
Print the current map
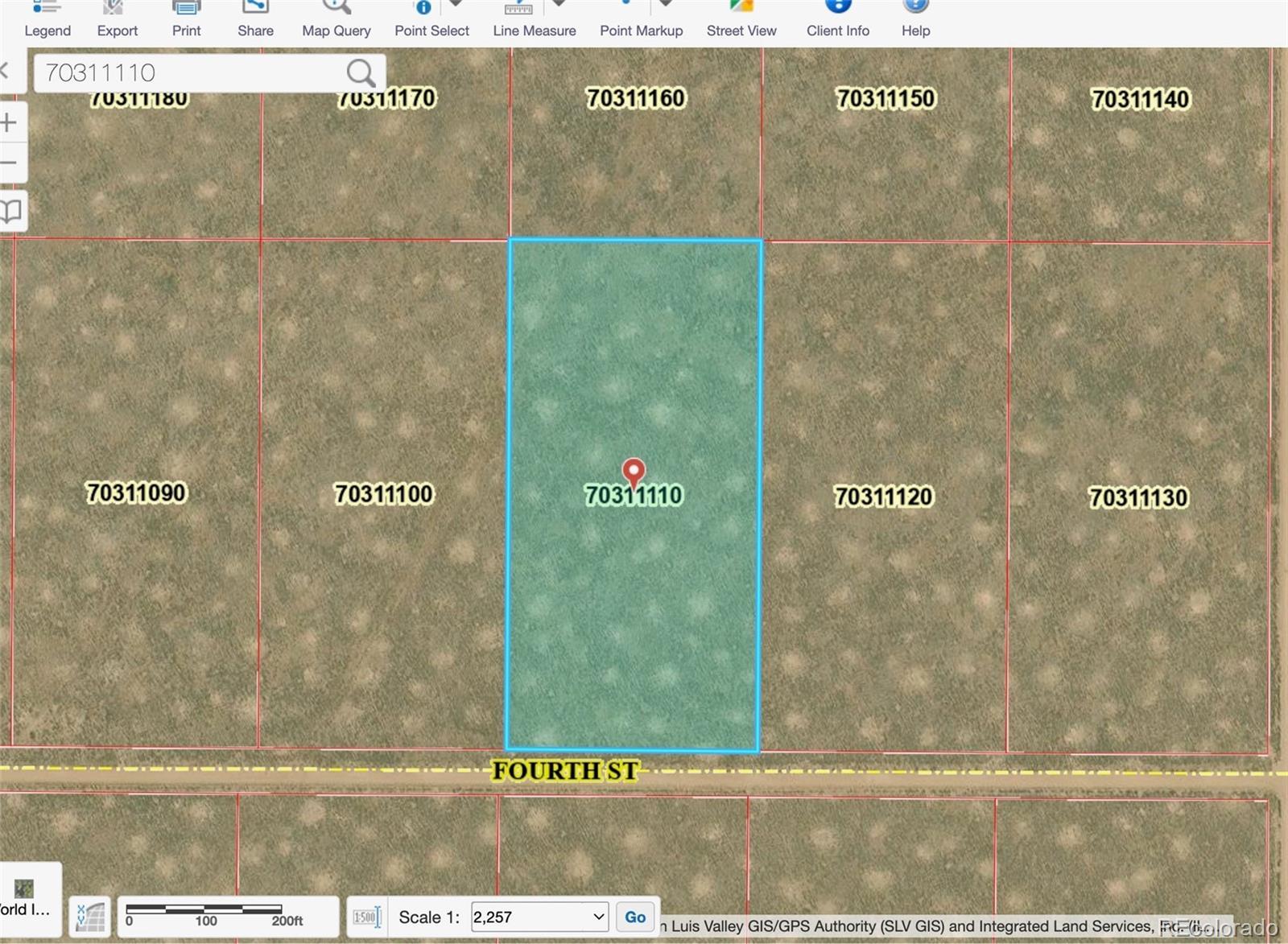point(186,20)
